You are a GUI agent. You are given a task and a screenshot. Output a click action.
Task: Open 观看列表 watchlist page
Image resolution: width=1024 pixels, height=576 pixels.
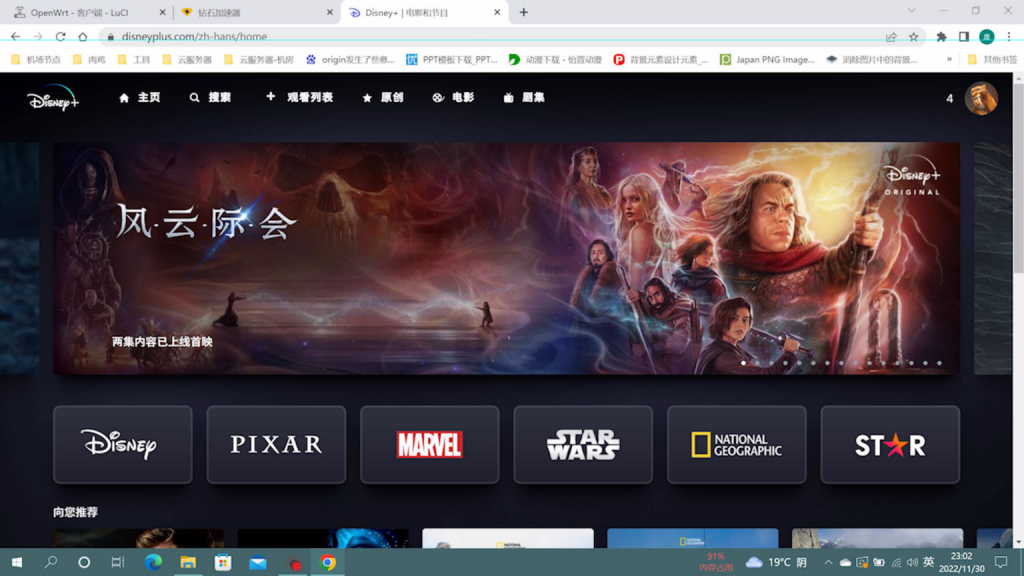click(299, 97)
